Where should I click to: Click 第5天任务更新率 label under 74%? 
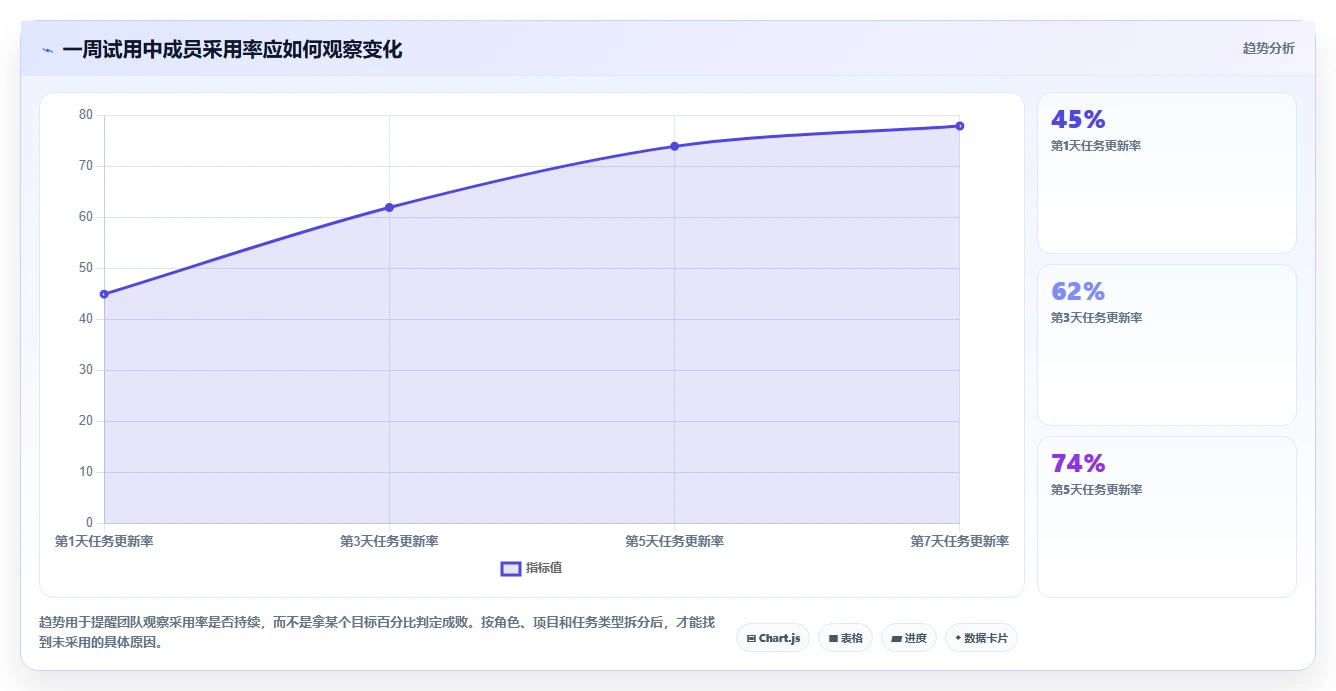pos(1096,490)
